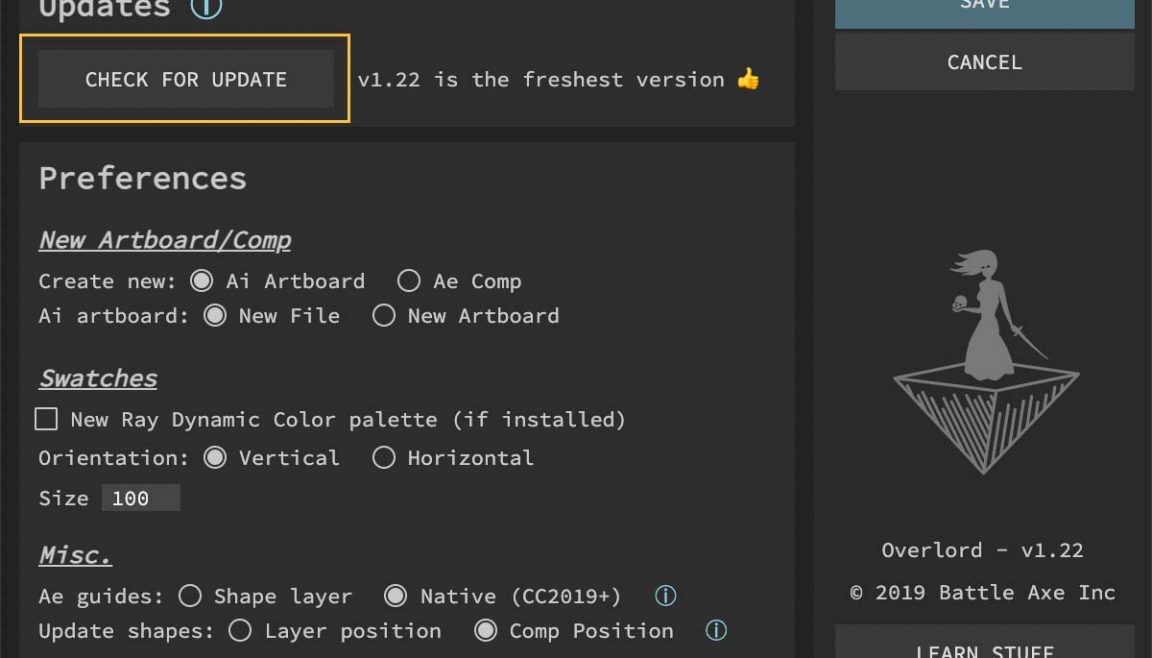This screenshot has height=658, width=1152.
Task: Click the swatch Size input field
Action: pos(140,498)
